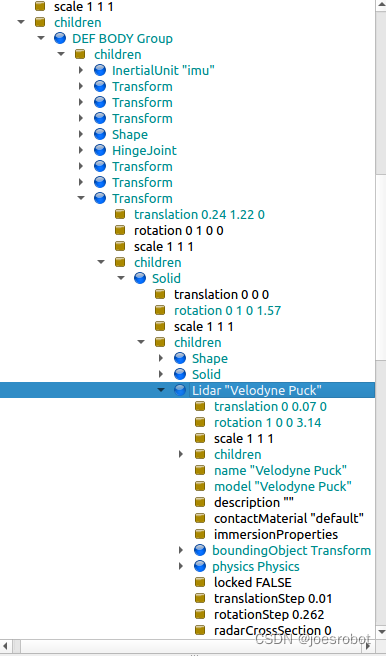Click the cube icon beside rotationStep 0.262
Screen dimensions: 386x656
(200, 614)
